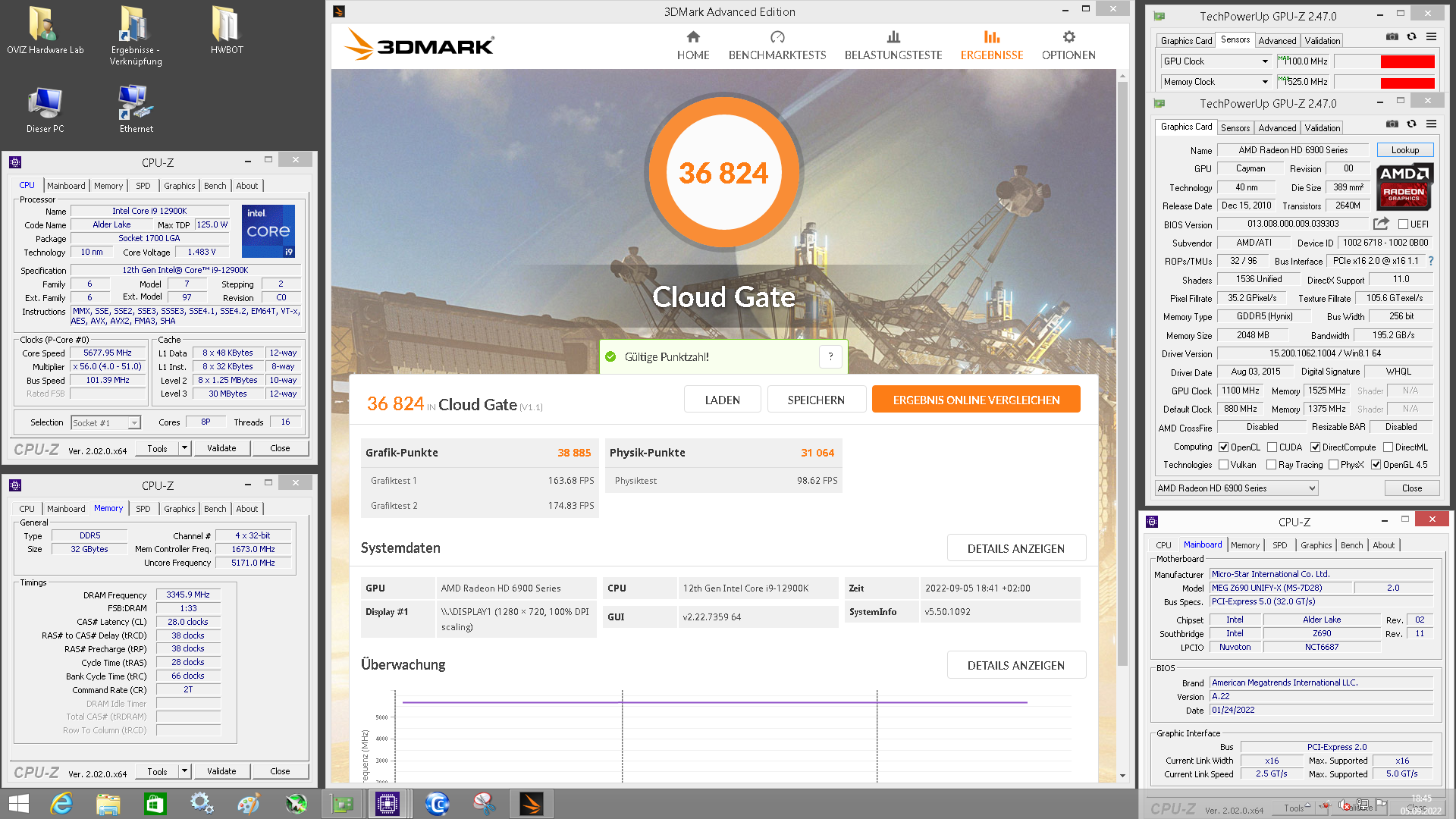1456x819 pixels.
Task: Toggle the Ray Tracing checkbox
Action: (x=1271, y=465)
